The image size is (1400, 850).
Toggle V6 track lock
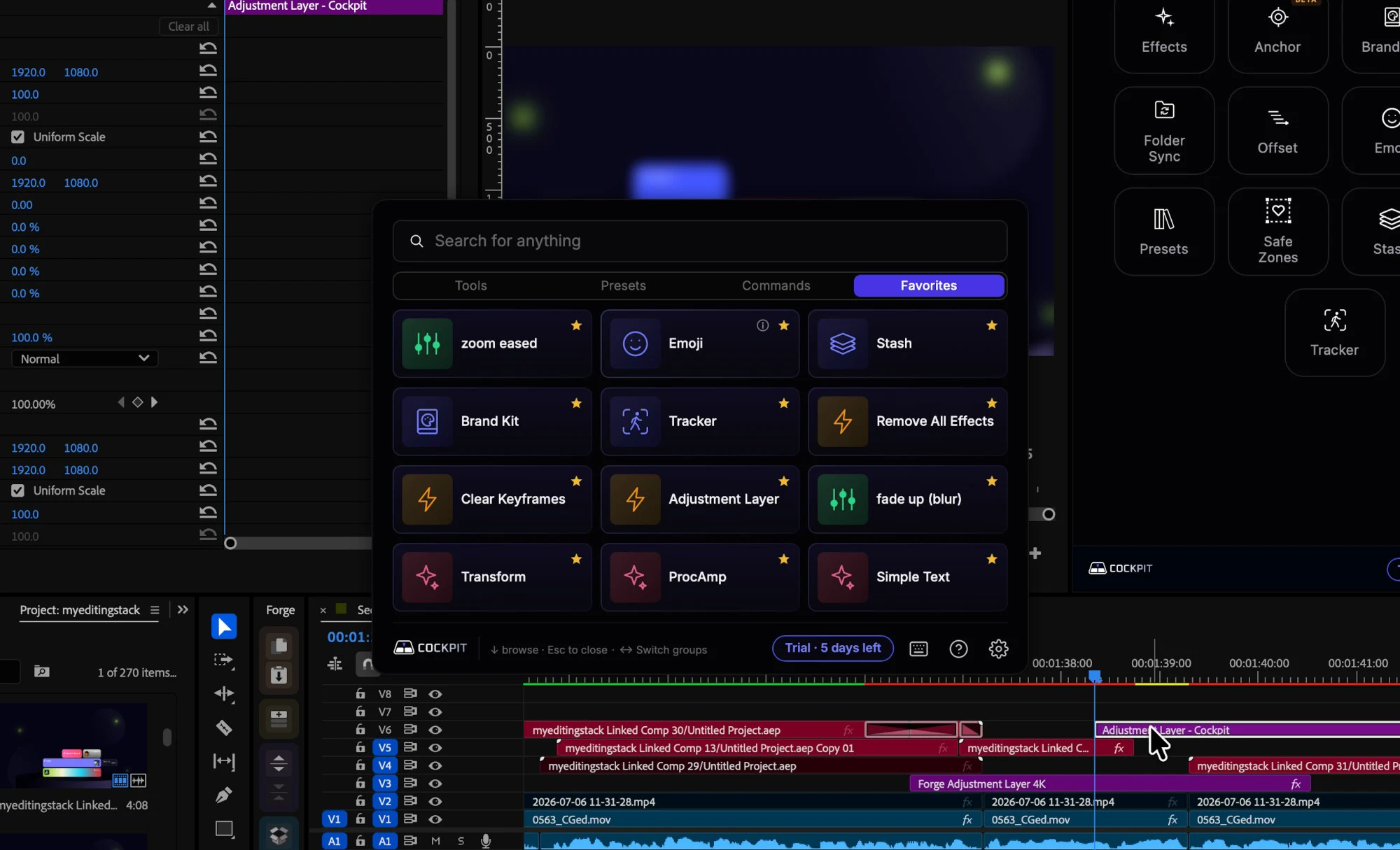360,730
